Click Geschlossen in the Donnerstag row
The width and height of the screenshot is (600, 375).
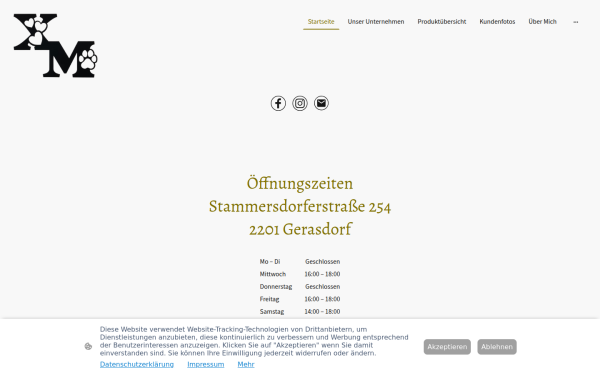pos(323,287)
